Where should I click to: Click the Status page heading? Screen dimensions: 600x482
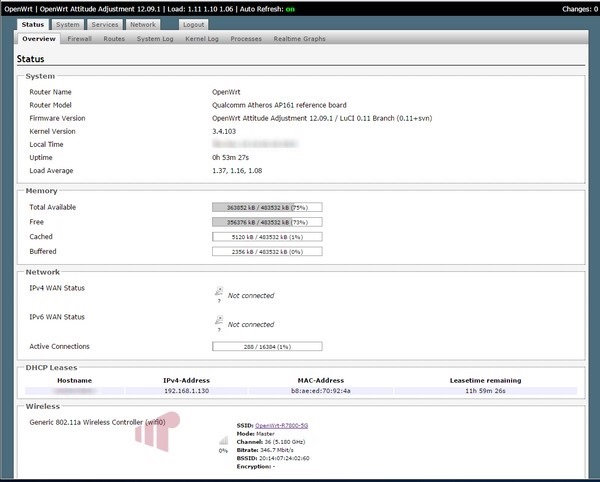(x=30, y=59)
